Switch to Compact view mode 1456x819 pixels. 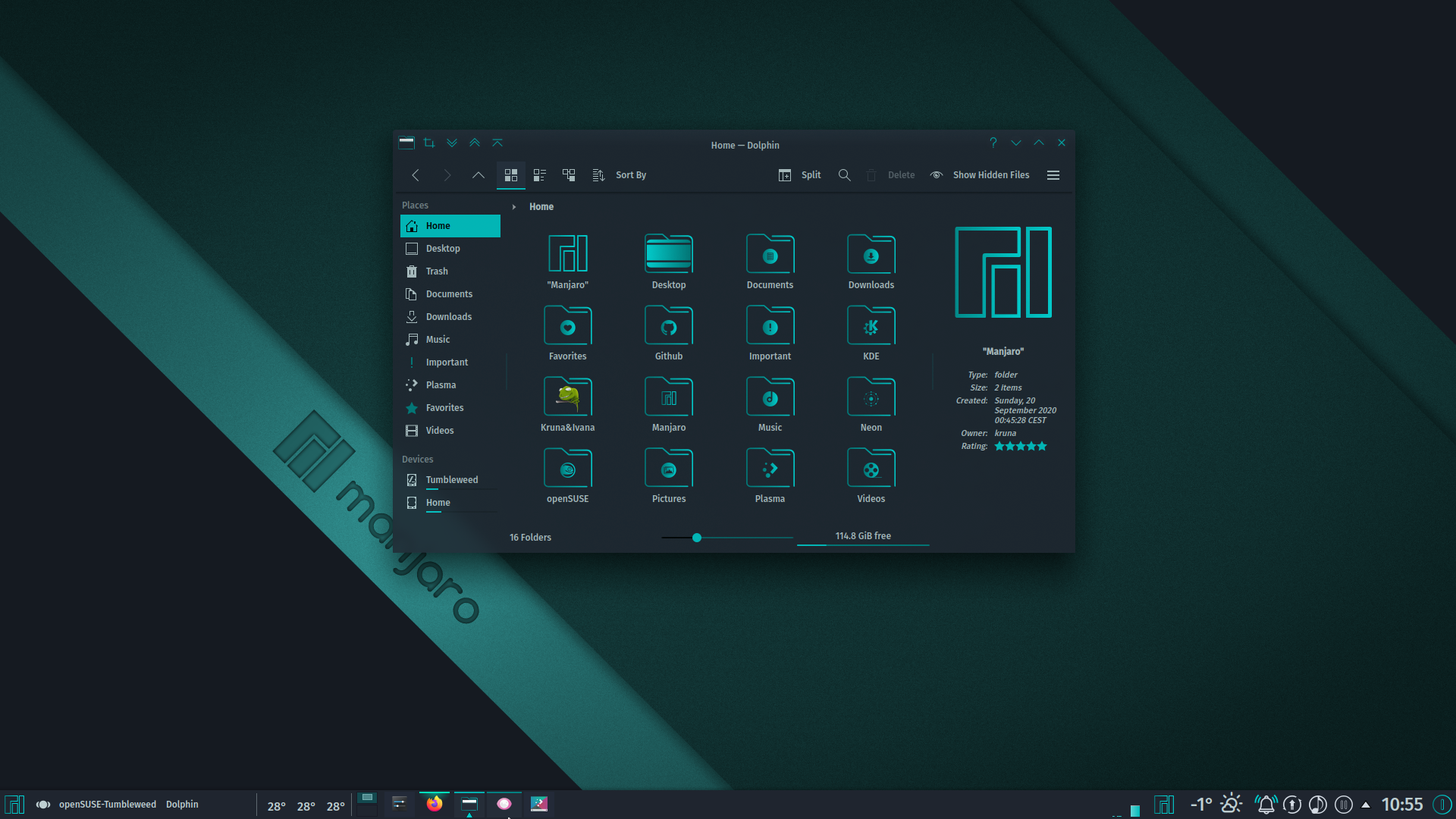coord(540,175)
